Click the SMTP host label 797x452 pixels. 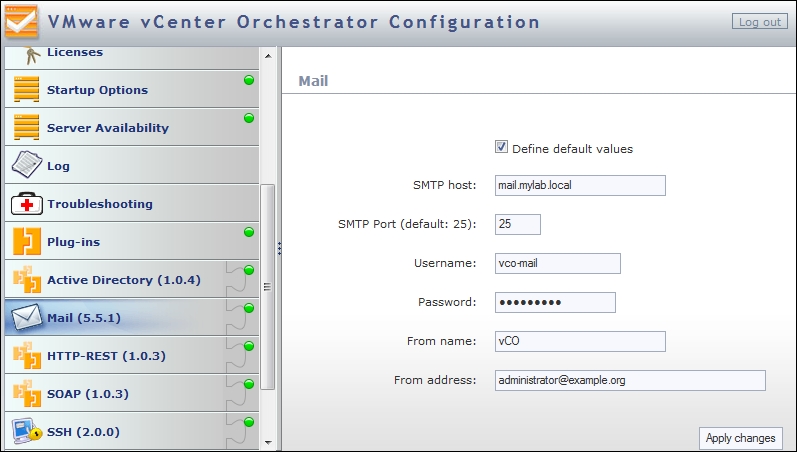click(444, 185)
